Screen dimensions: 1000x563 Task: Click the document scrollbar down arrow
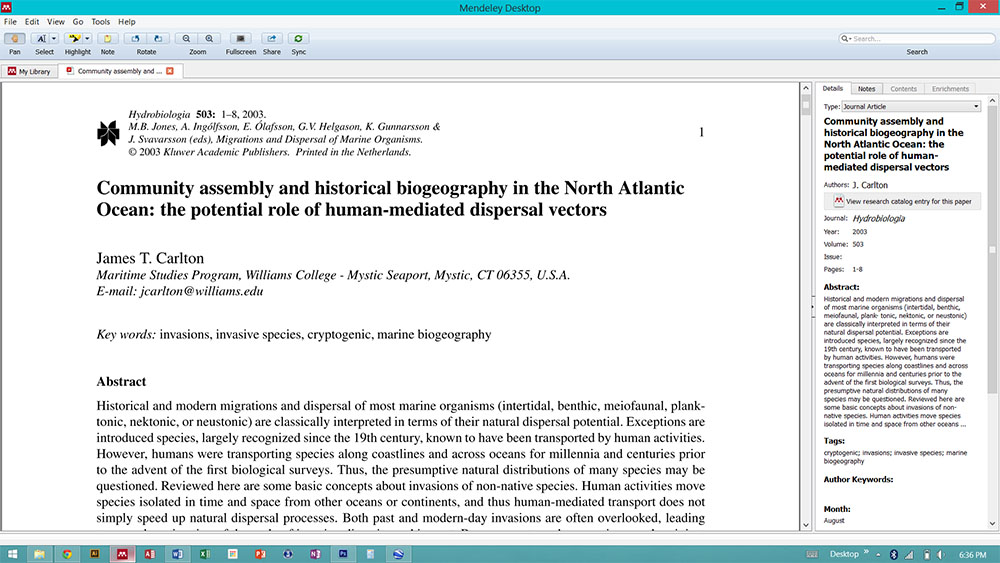coord(805,525)
